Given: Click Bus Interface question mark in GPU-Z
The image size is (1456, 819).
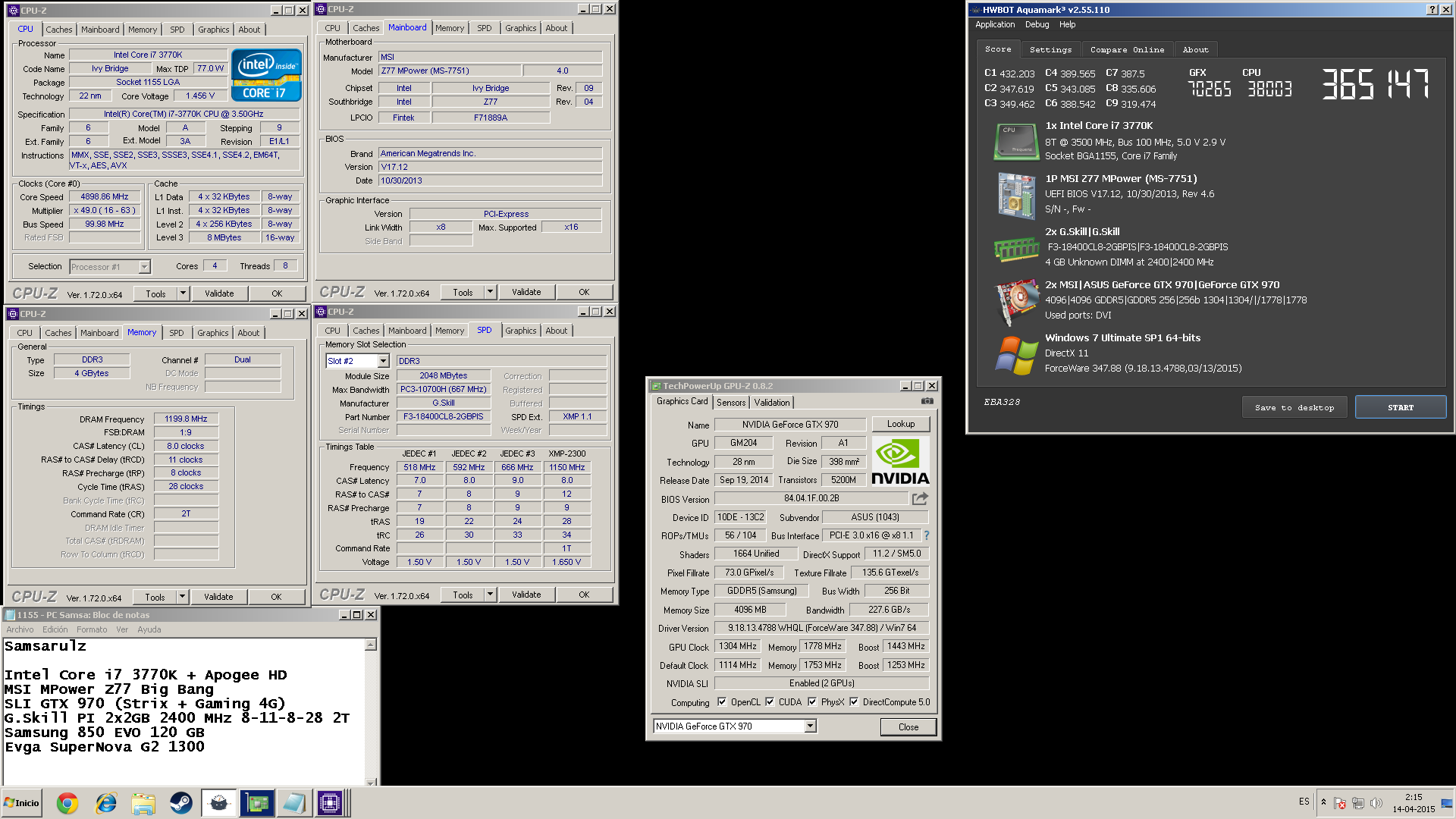Looking at the screenshot, I should click(927, 535).
